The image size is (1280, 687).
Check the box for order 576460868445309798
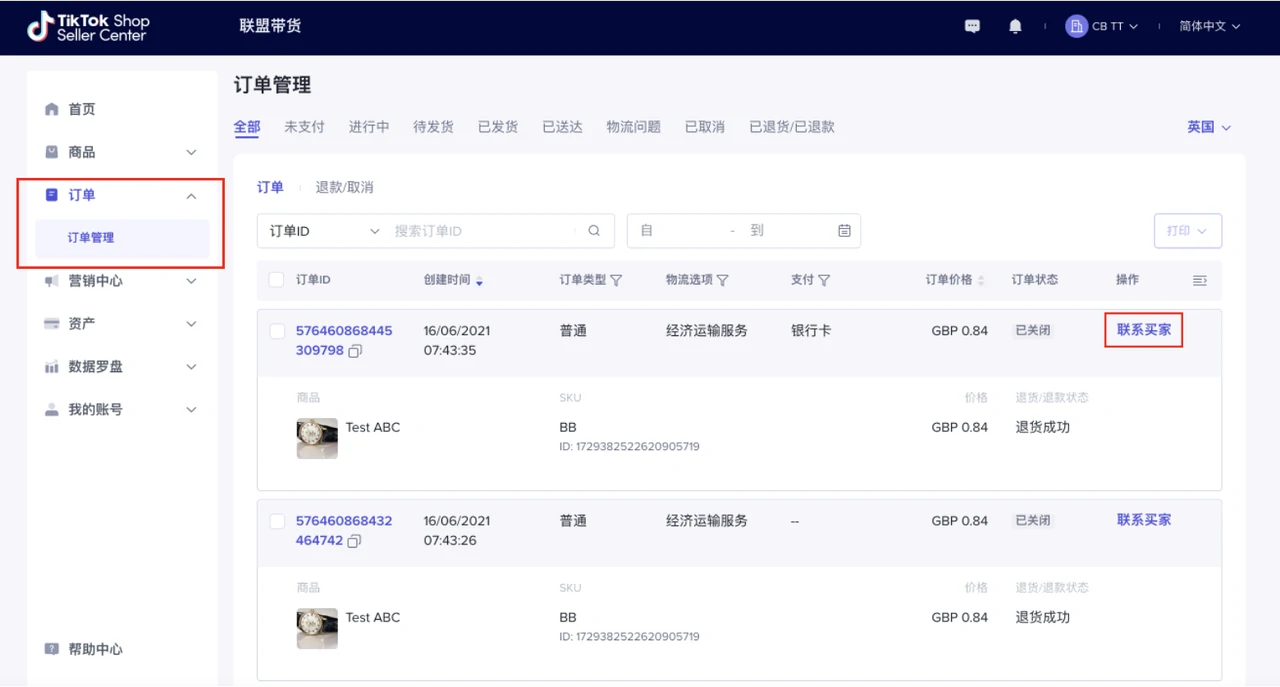278,331
